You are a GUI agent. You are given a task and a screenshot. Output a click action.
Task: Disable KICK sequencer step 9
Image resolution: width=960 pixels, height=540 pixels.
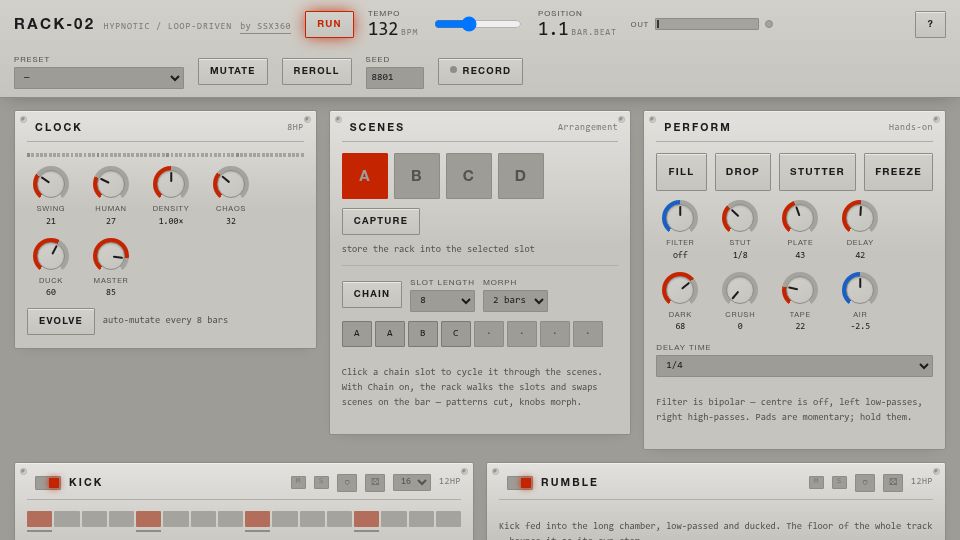pyautogui.click(x=257, y=519)
